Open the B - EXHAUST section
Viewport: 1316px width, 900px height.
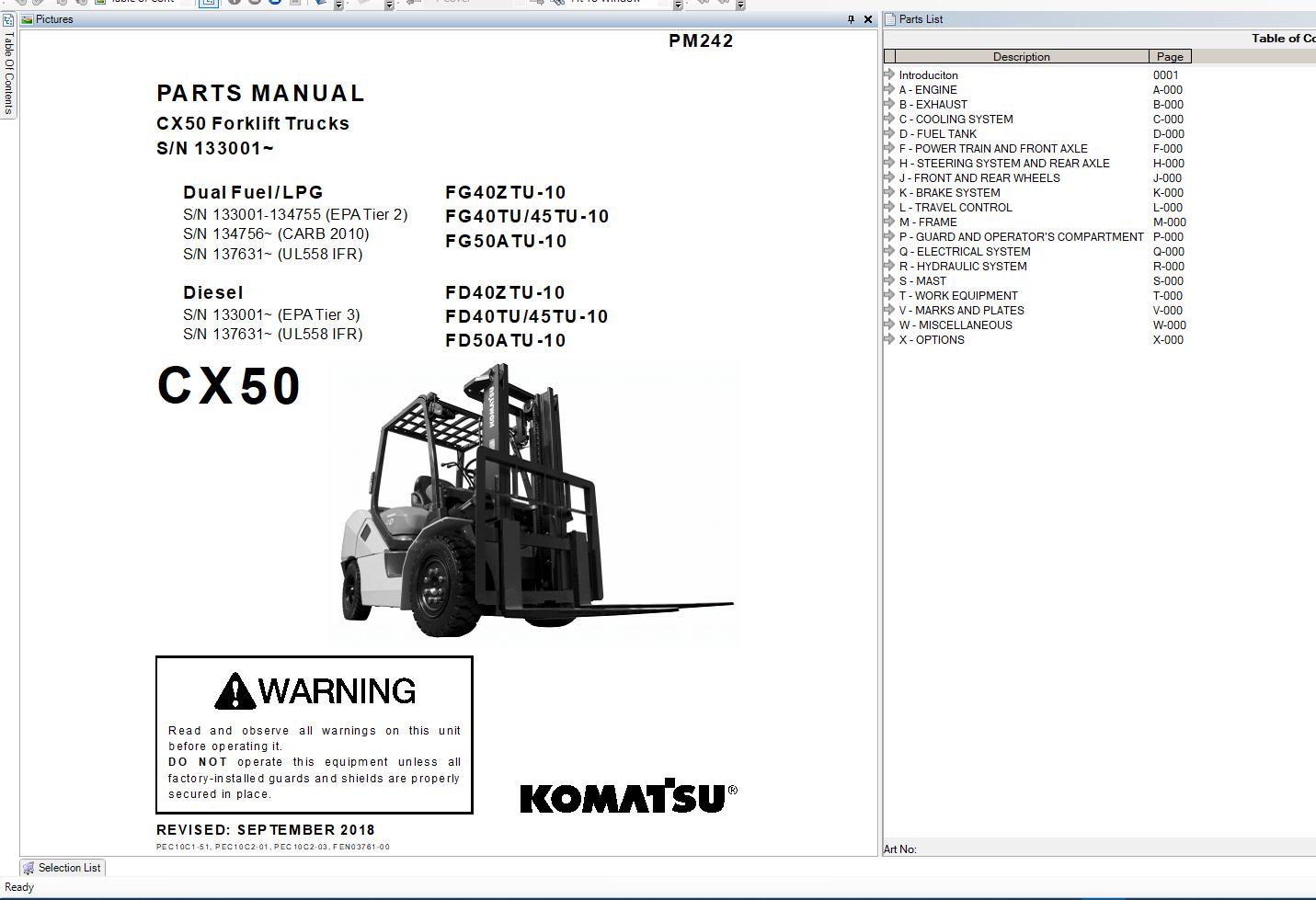[933, 105]
